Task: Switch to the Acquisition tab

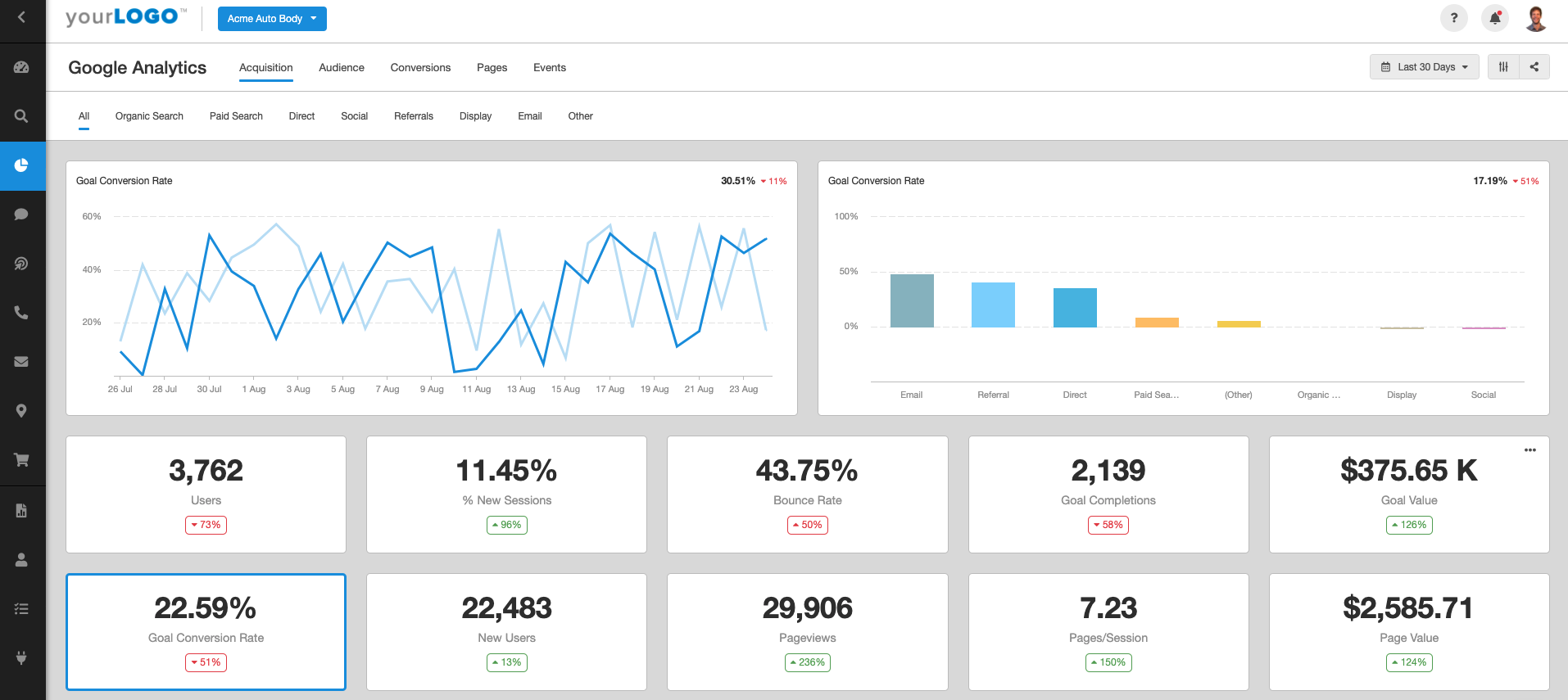Action: click(x=265, y=68)
